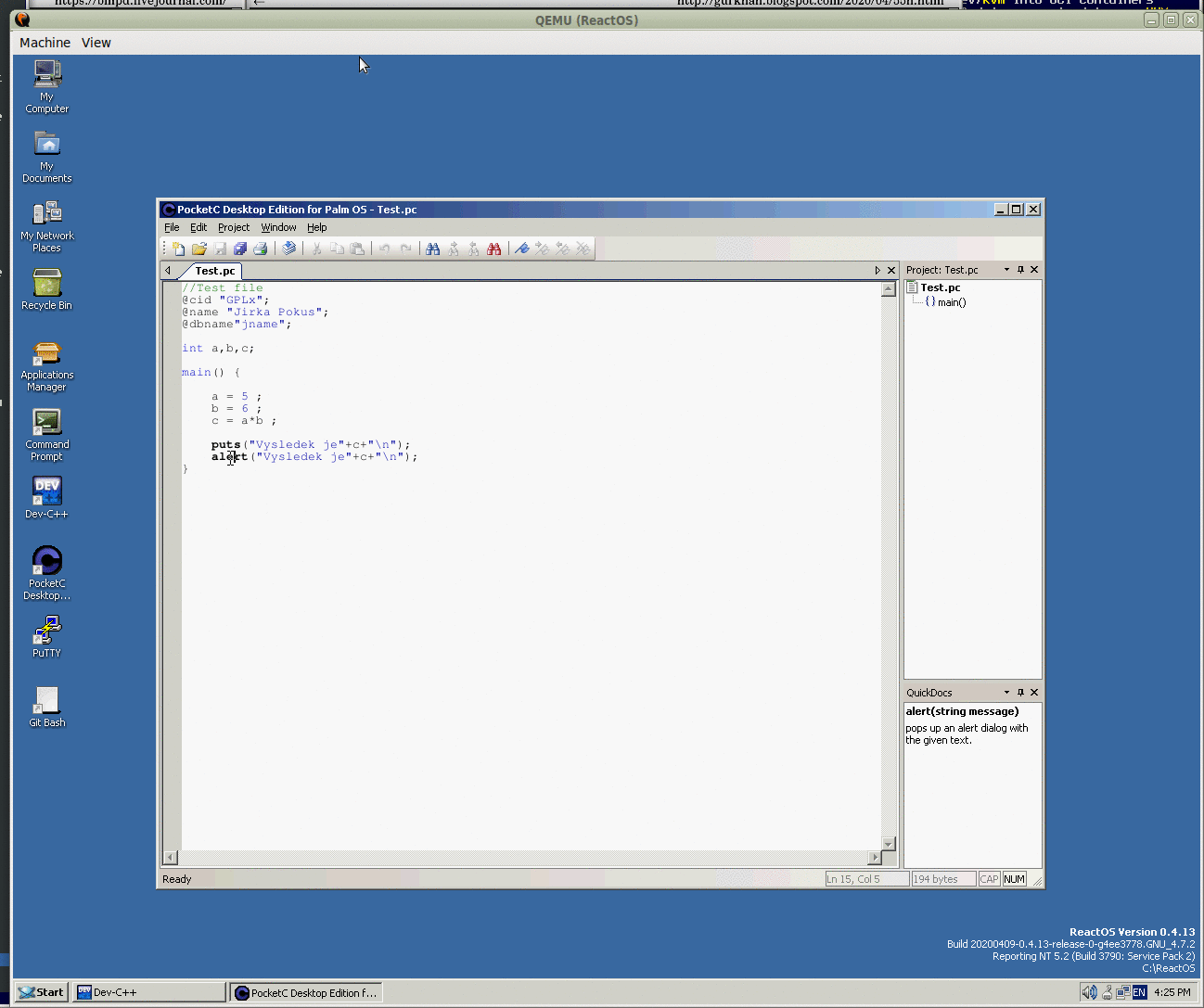Open the Project panel dropdown arrow
This screenshot has width=1204, height=1008.
pos(1006,270)
